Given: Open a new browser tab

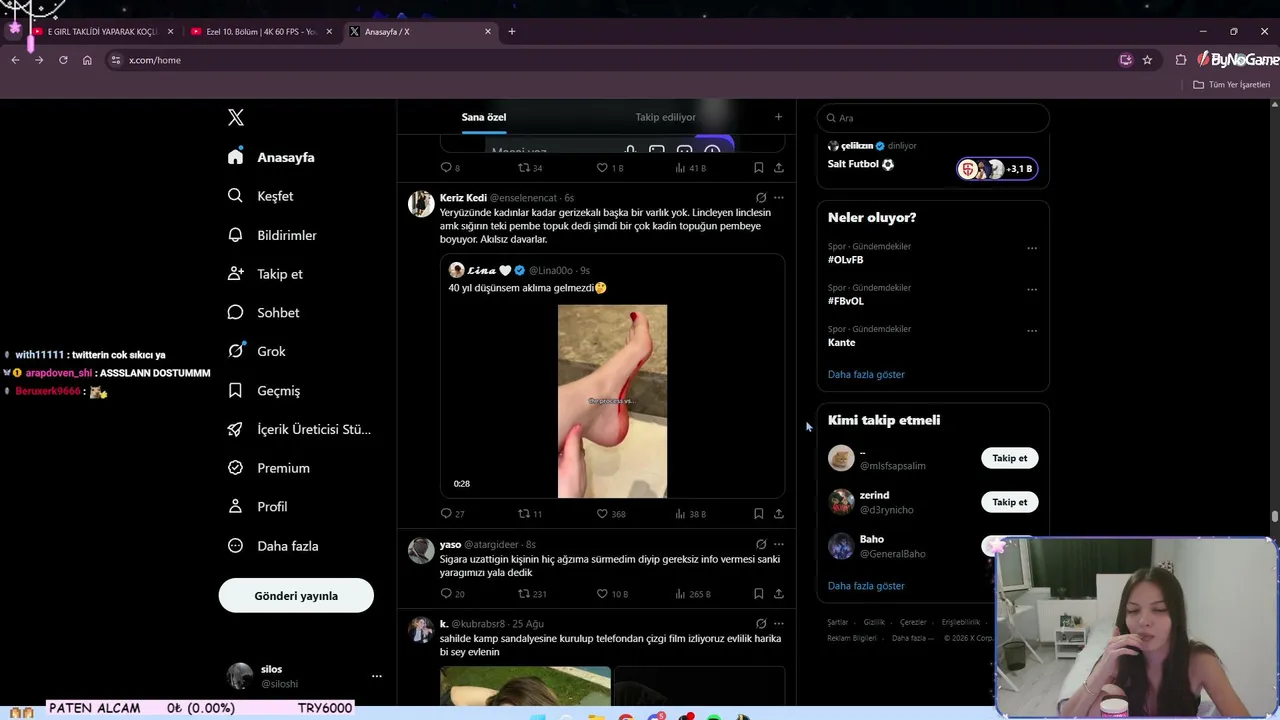Looking at the screenshot, I should pyautogui.click(x=512, y=32).
